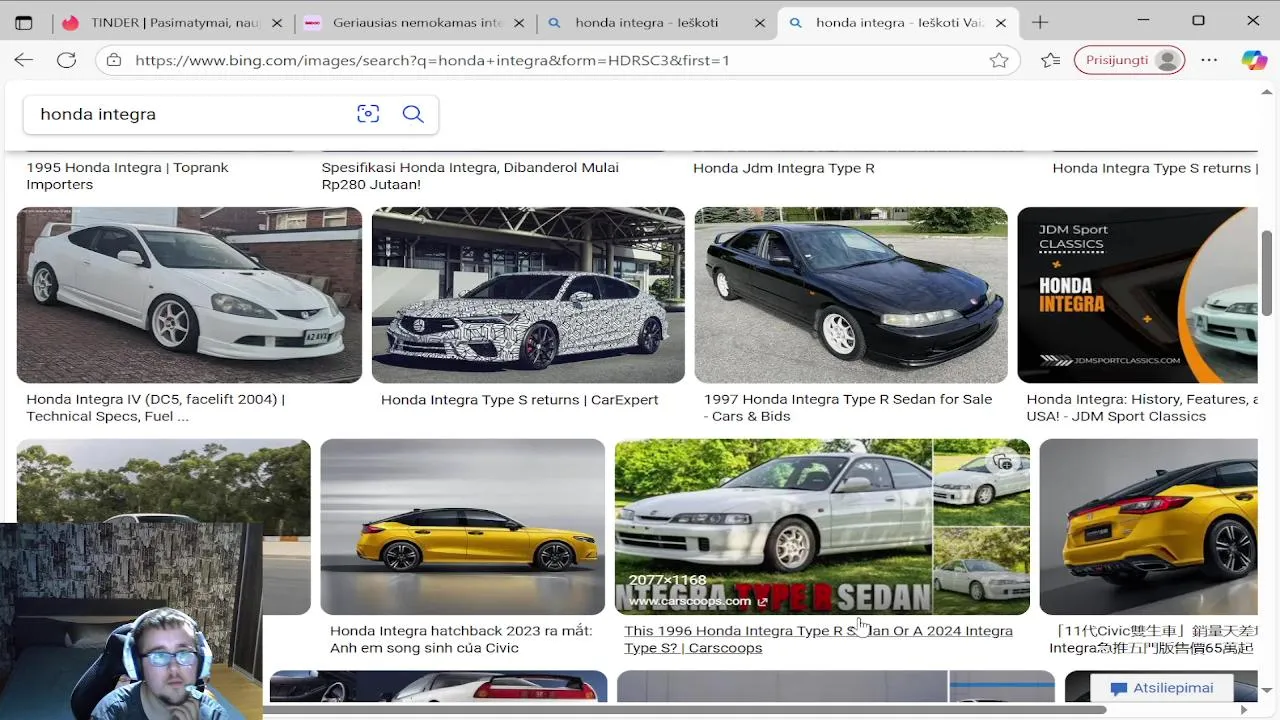1280x720 pixels.
Task: Close the first honda integra tab
Action: point(761,22)
